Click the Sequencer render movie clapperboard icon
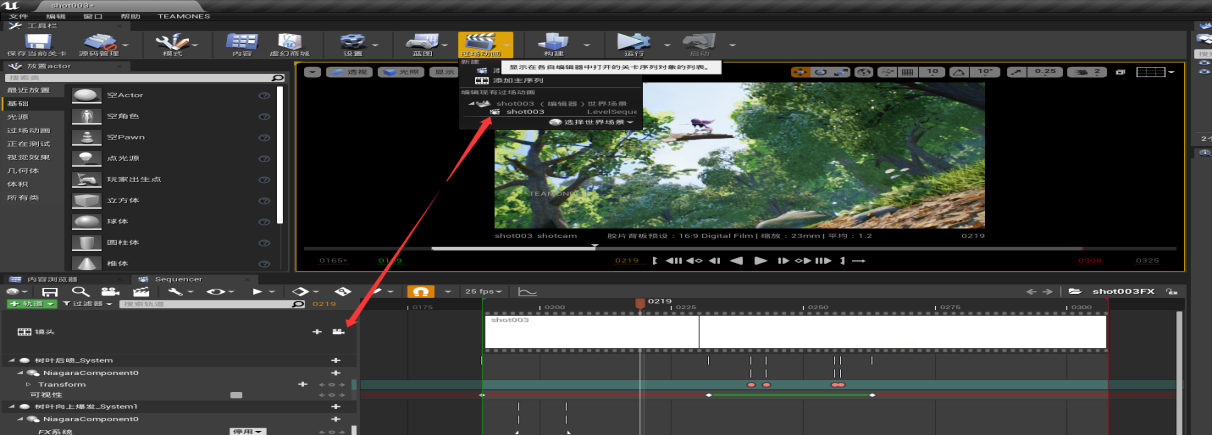The width and height of the screenshot is (1212, 435). [x=142, y=291]
